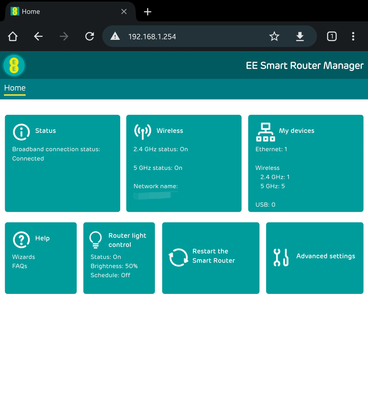
Task: Open the FAQs link
Action: [x=19, y=266]
